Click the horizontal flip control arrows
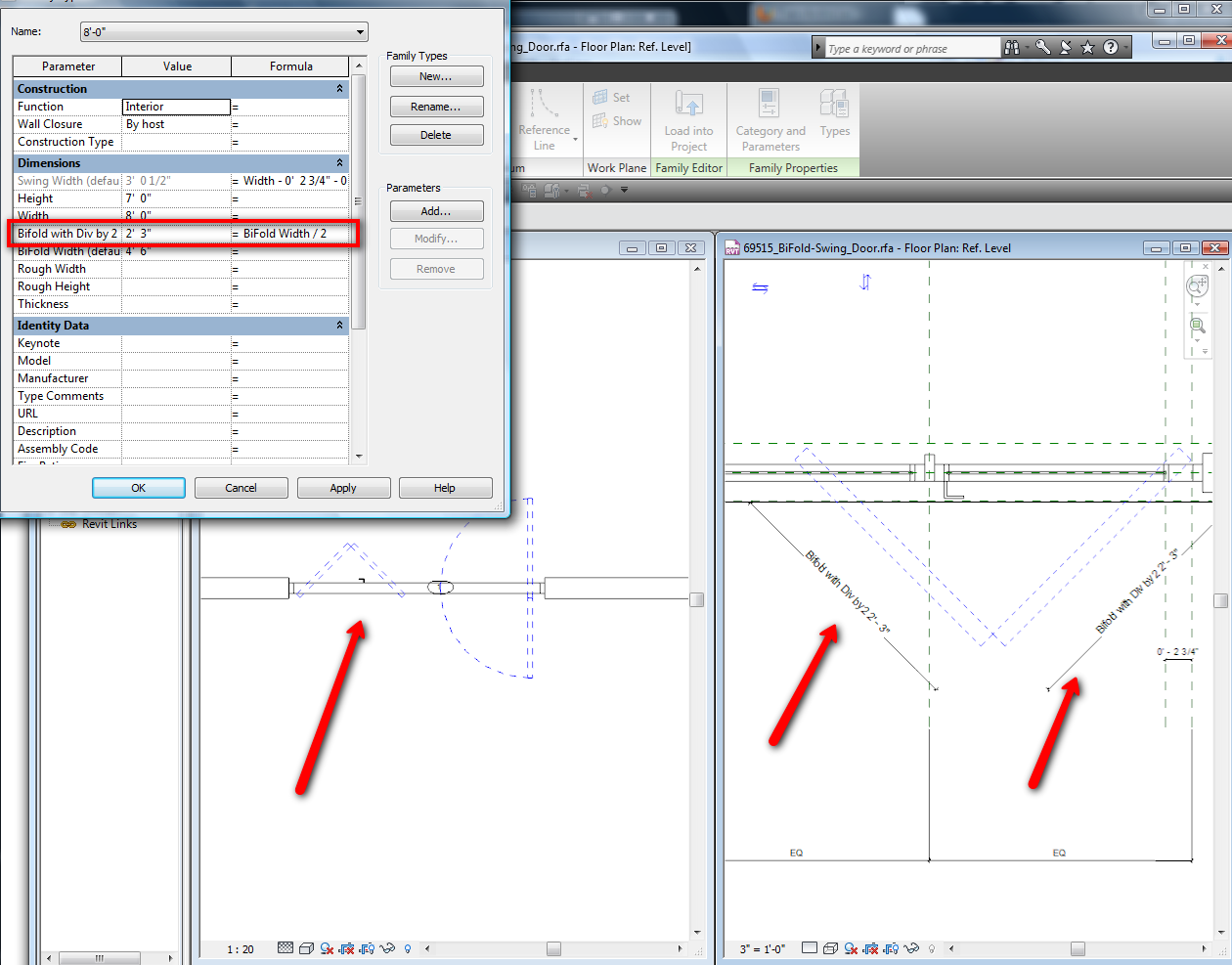Screen dimensions: 1232x965 [x=760, y=287]
